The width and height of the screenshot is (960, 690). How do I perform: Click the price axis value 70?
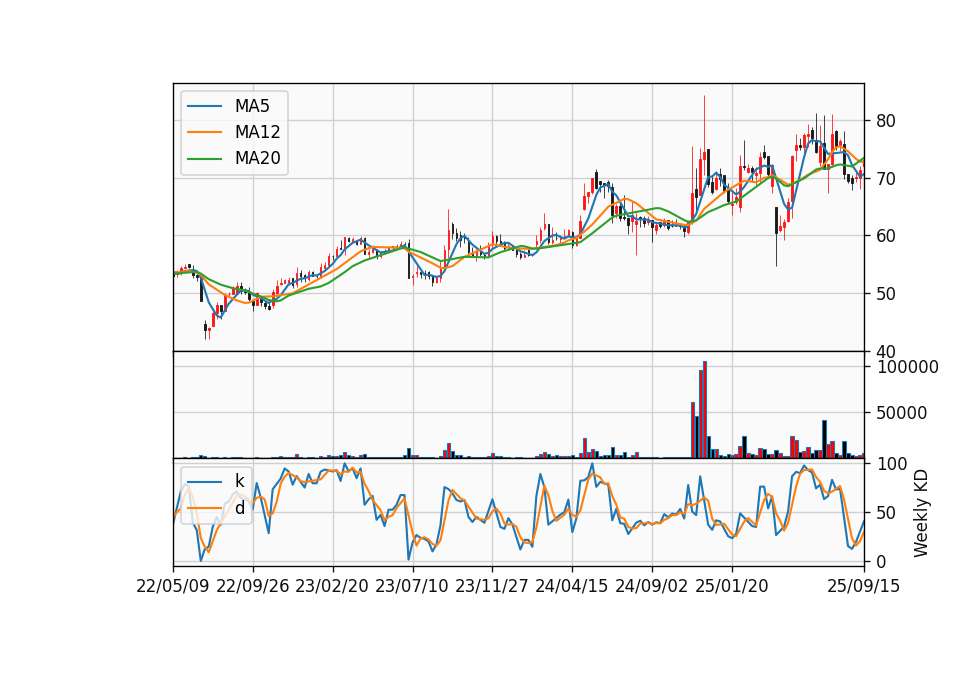885,179
